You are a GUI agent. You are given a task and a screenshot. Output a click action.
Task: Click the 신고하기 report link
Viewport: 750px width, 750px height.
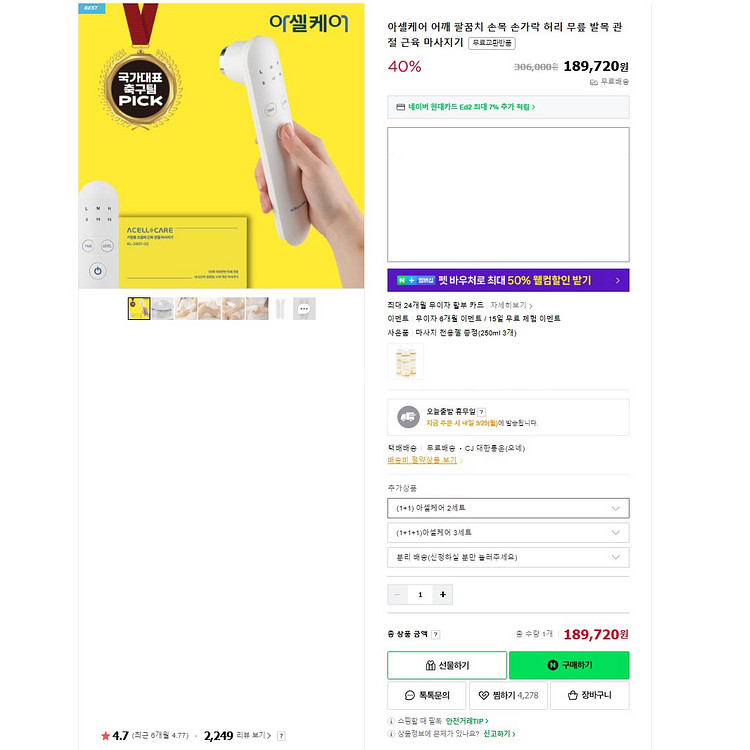pos(498,733)
